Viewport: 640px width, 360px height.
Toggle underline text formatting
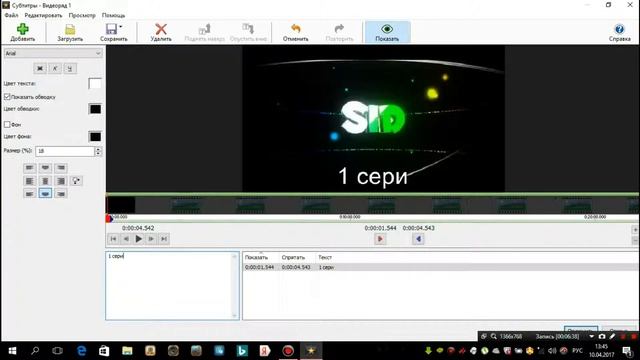tap(70, 69)
